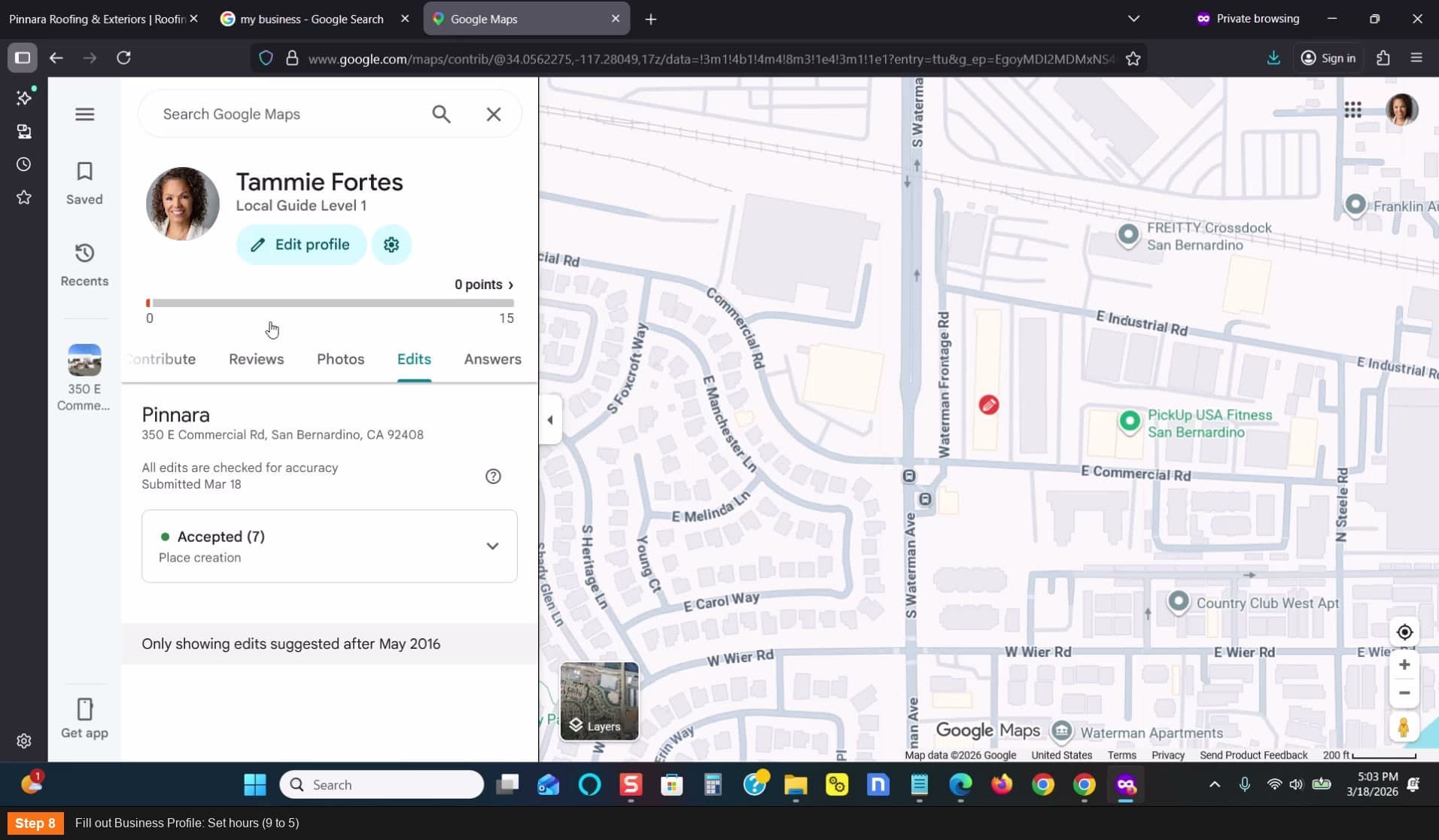Toggle the browser sidebar
The height and width of the screenshot is (840, 1439).
pyautogui.click(x=23, y=58)
